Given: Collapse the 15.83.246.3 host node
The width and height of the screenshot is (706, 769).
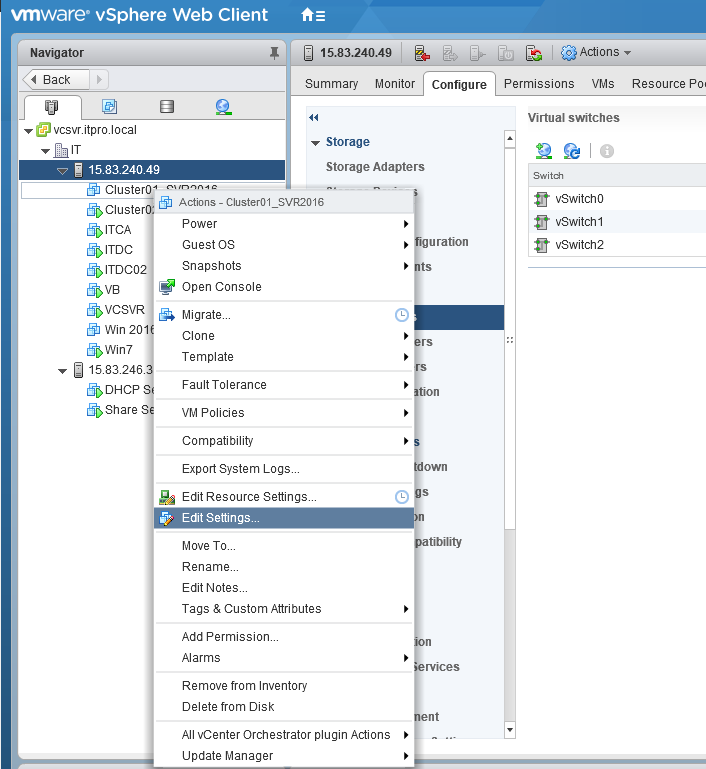Looking at the screenshot, I should [x=62, y=371].
